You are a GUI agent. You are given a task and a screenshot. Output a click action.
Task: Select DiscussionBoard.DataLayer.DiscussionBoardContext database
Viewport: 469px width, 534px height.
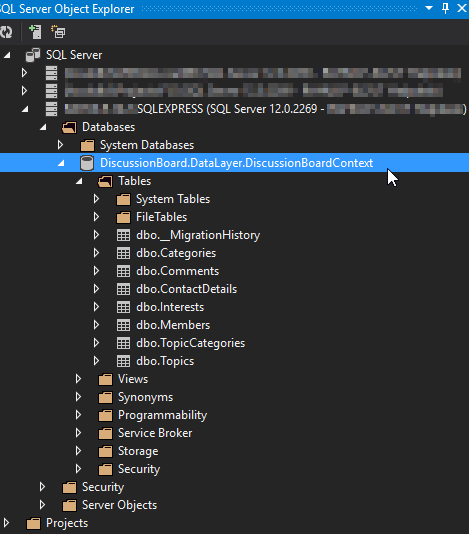[236, 163]
